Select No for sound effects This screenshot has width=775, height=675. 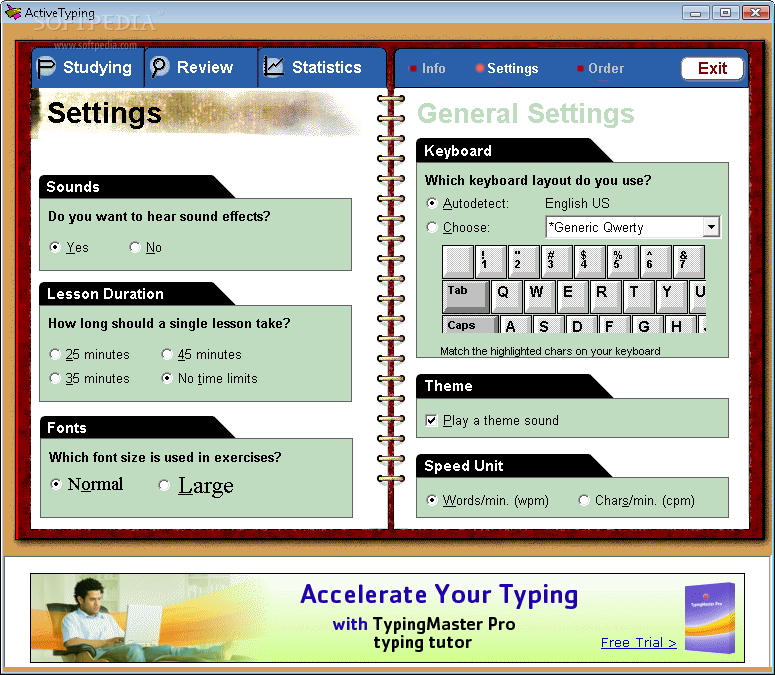coord(145,247)
